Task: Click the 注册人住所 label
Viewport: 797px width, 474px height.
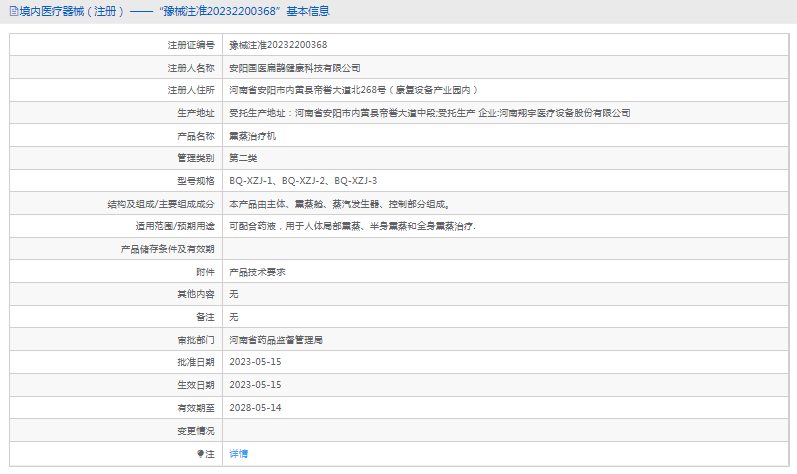Action: click(x=191, y=90)
